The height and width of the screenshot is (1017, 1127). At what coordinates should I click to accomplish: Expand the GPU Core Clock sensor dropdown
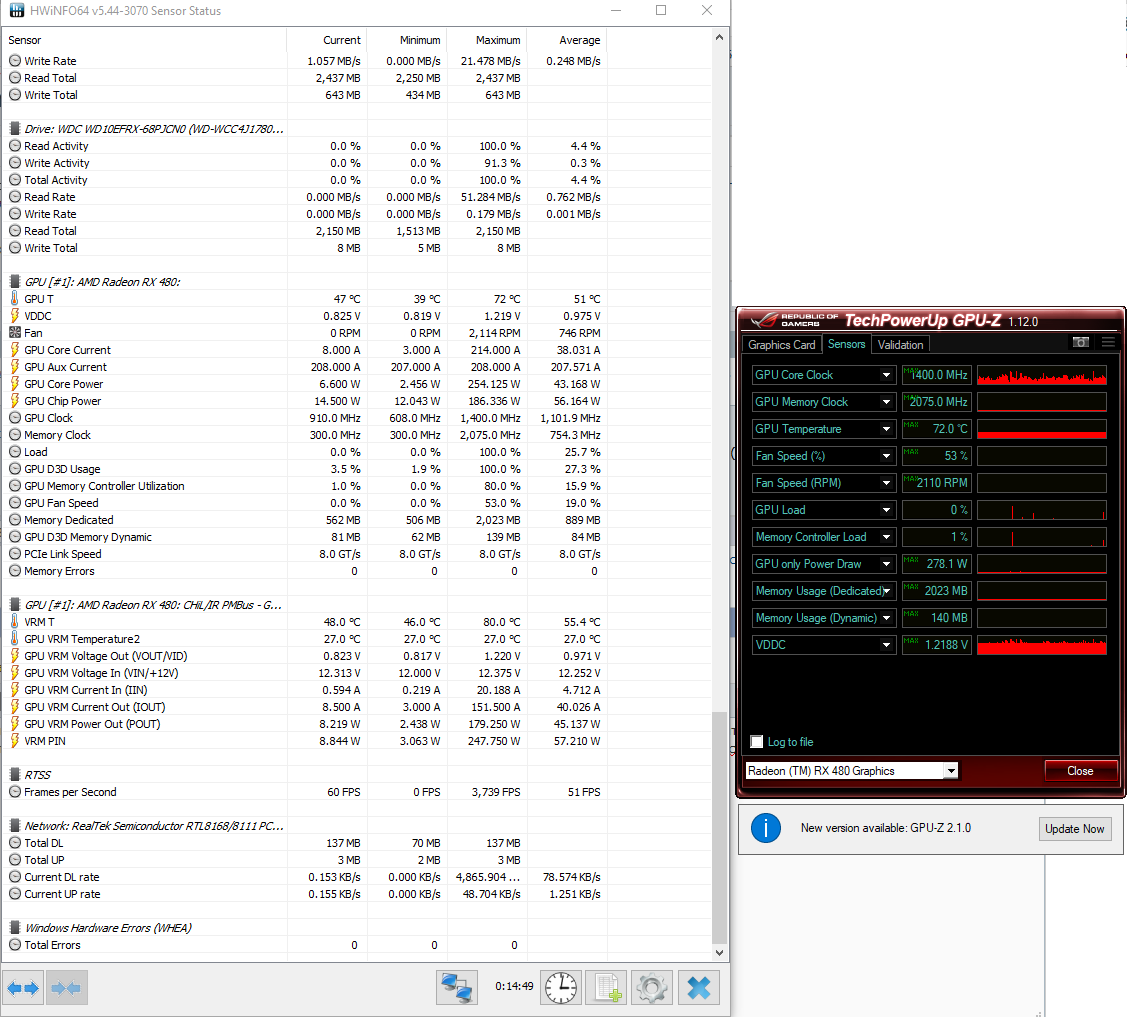point(886,375)
